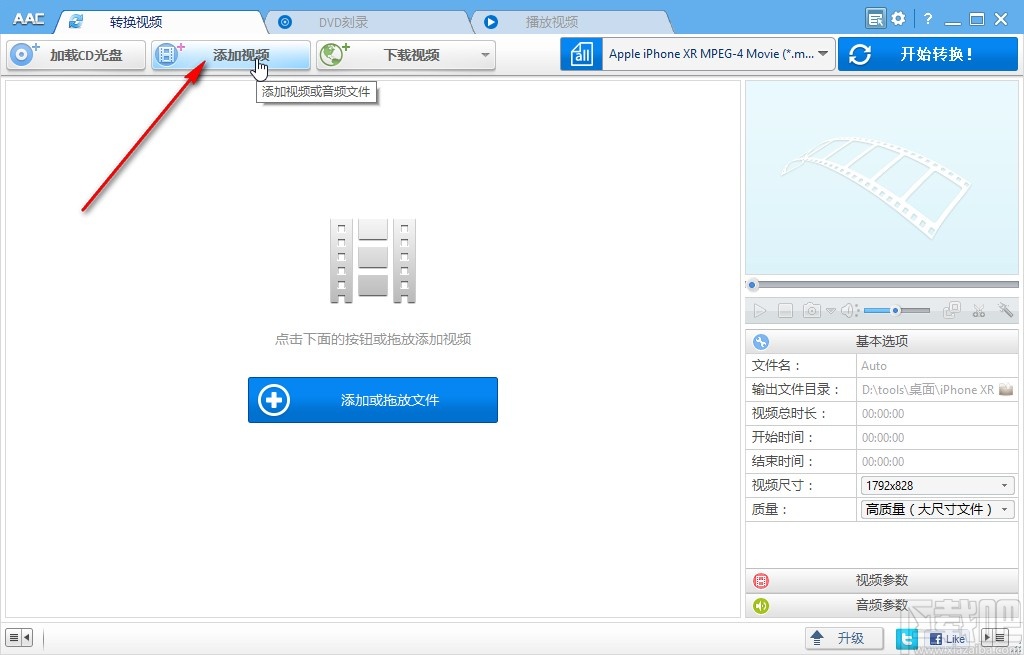Screen dimensions: 1024x655
Task: Click the Twitter icon at bottom right
Action: pos(906,637)
